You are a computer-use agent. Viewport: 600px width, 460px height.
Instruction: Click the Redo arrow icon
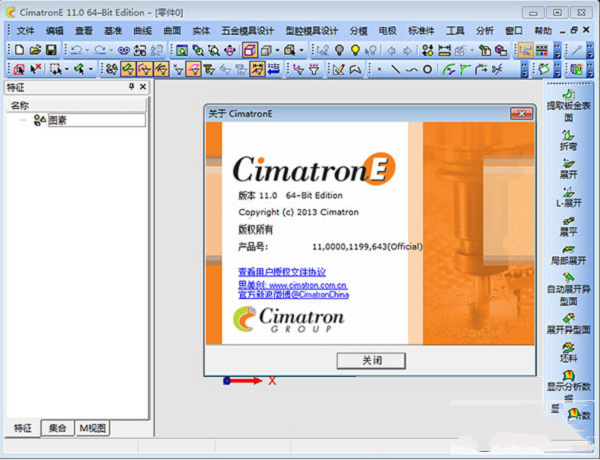pyautogui.click(x=100, y=50)
